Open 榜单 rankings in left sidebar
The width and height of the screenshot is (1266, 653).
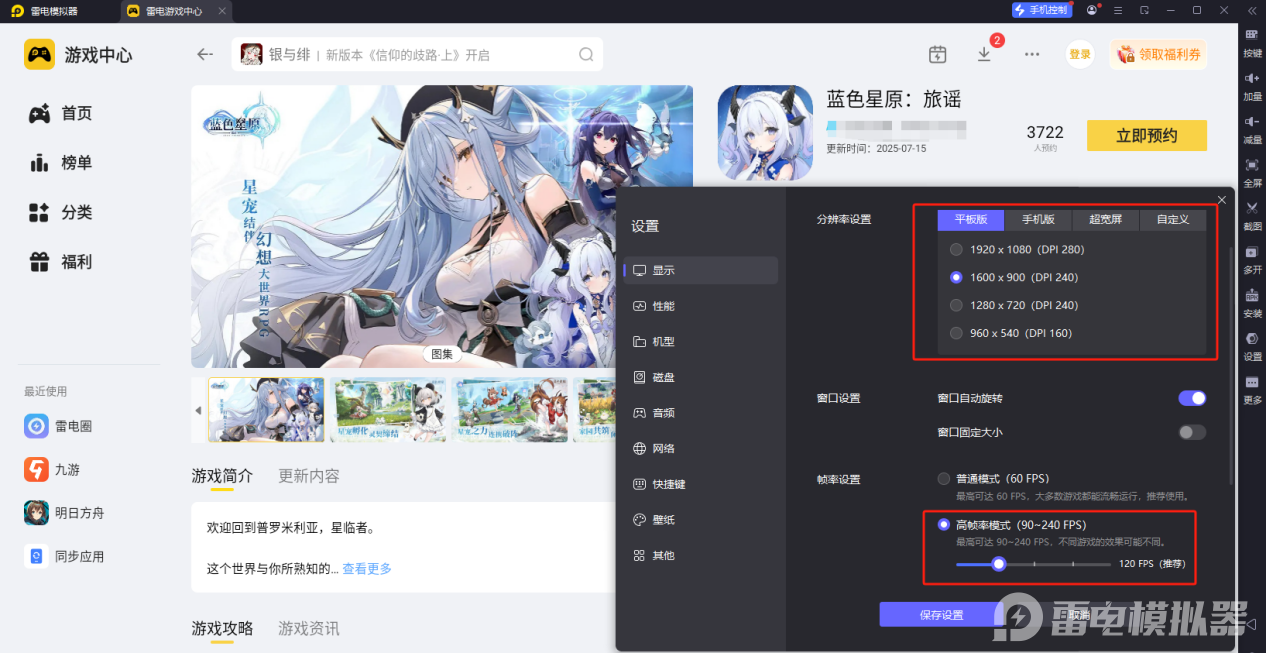(60, 162)
